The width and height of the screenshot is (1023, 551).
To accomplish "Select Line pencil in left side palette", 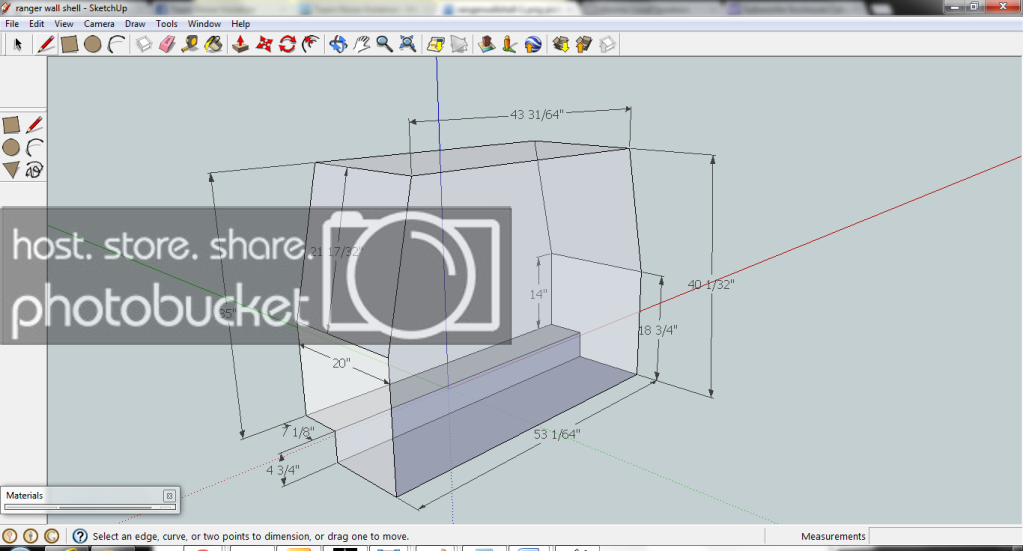I will (x=35, y=125).
